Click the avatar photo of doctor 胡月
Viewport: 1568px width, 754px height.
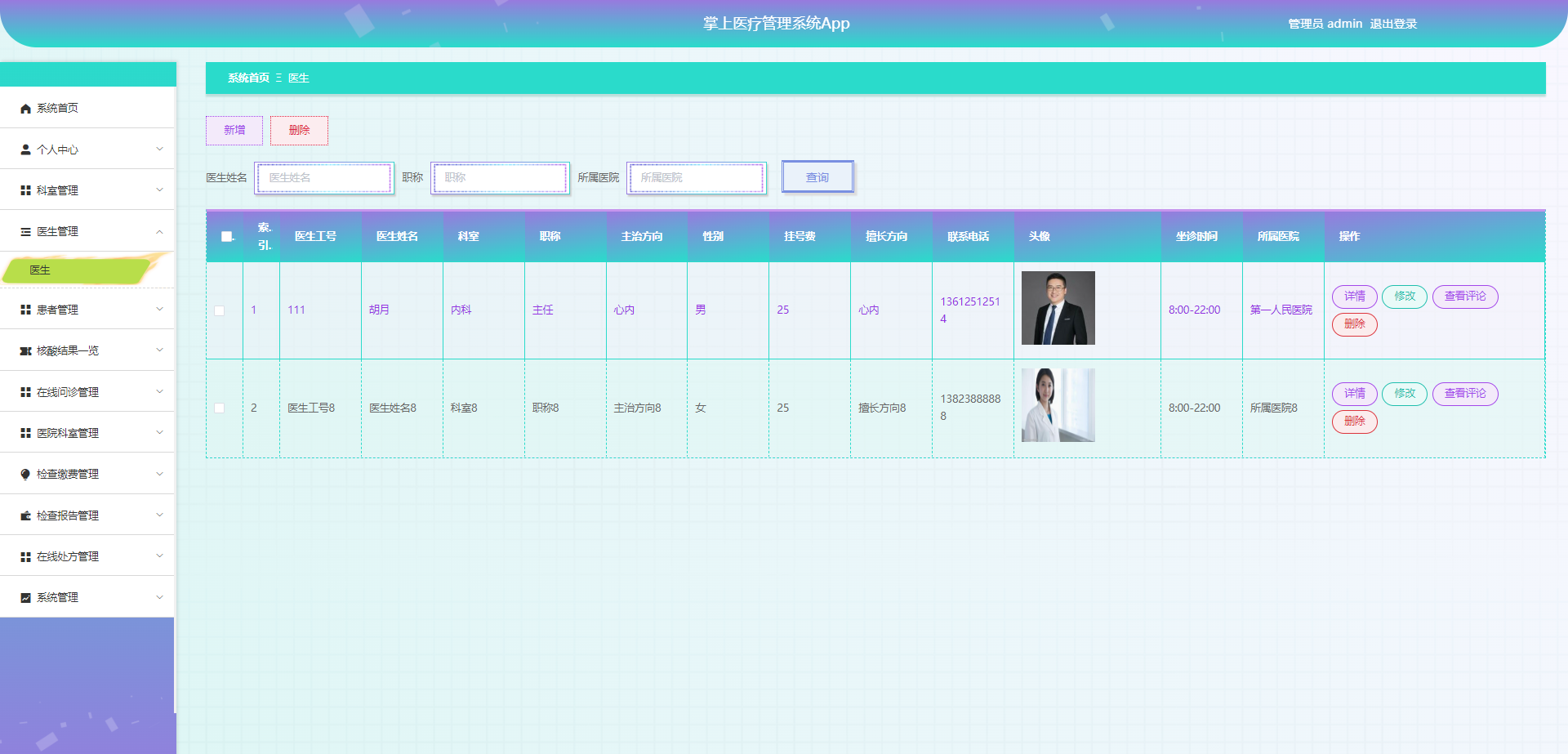click(1058, 308)
